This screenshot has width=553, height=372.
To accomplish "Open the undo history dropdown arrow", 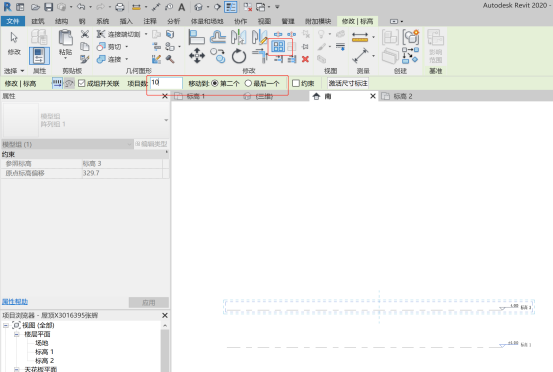I will point(90,7).
